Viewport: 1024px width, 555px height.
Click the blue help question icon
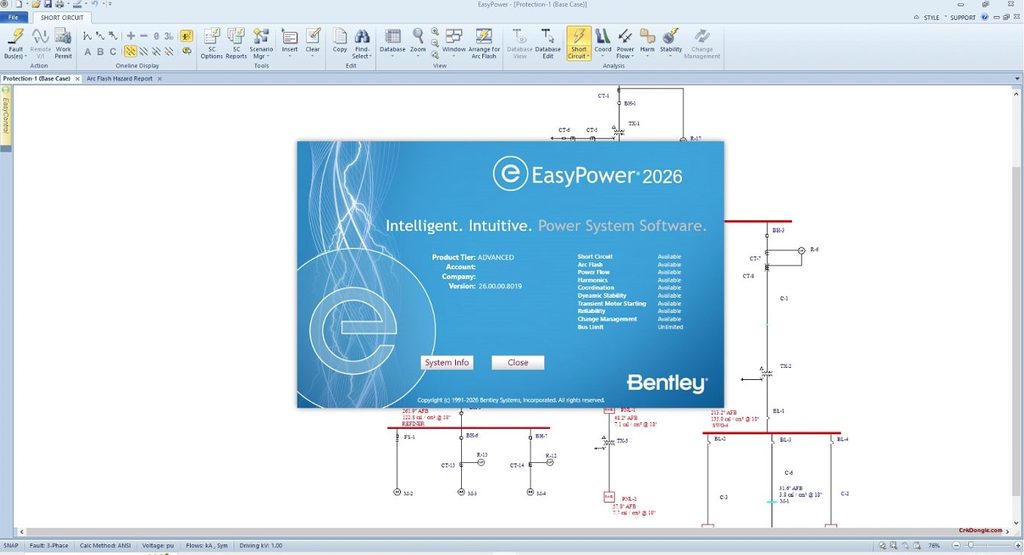[985, 18]
